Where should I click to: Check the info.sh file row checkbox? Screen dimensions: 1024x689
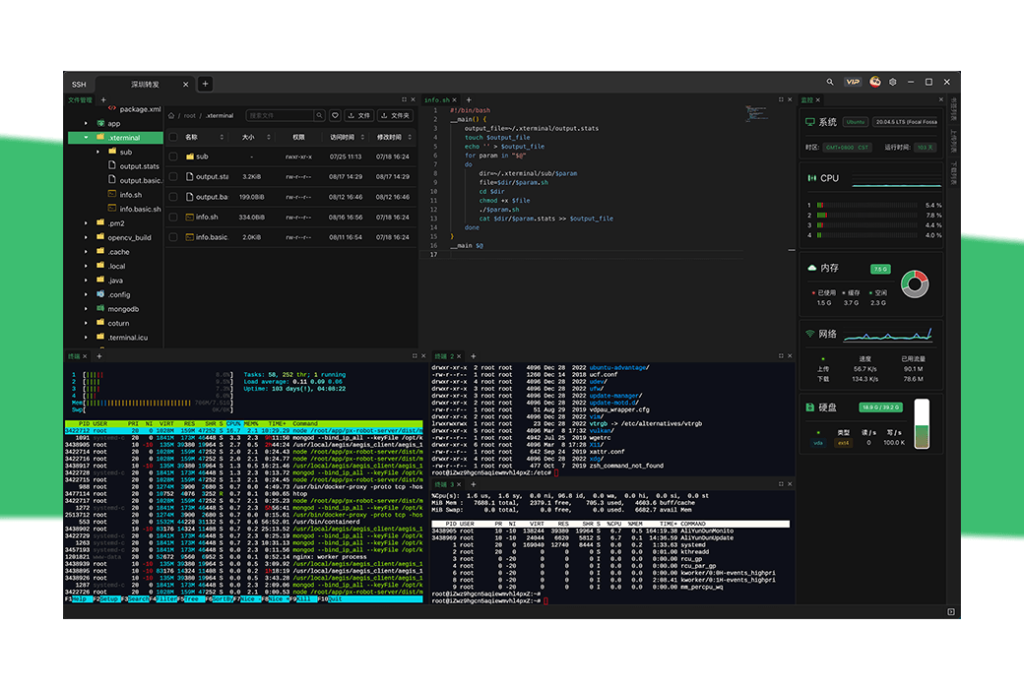(x=173, y=217)
